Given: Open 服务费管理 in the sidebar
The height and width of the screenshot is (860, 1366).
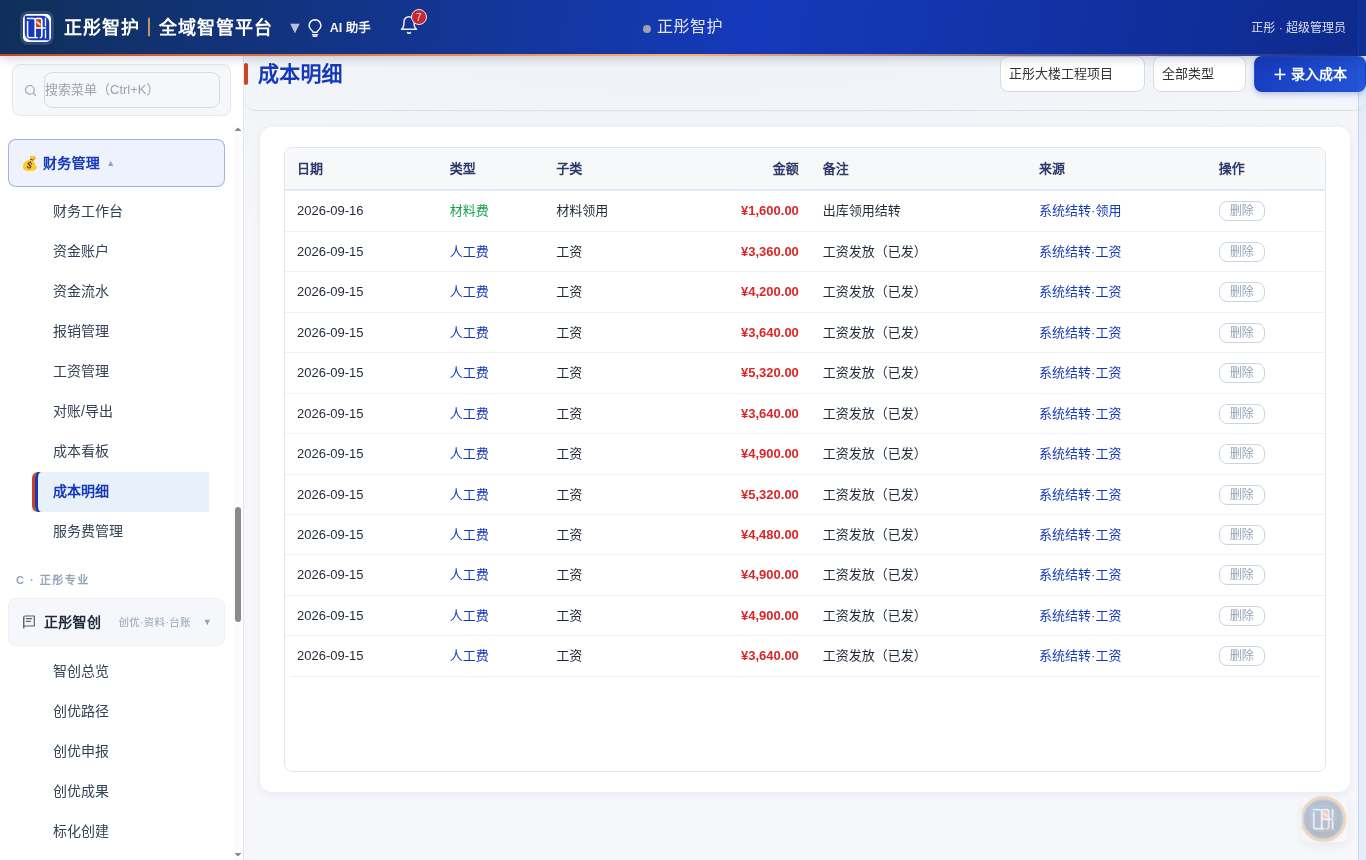Looking at the screenshot, I should (88, 531).
